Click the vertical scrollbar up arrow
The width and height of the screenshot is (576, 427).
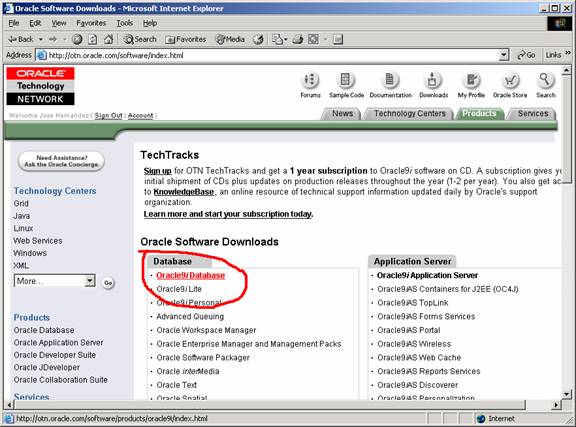[566, 70]
